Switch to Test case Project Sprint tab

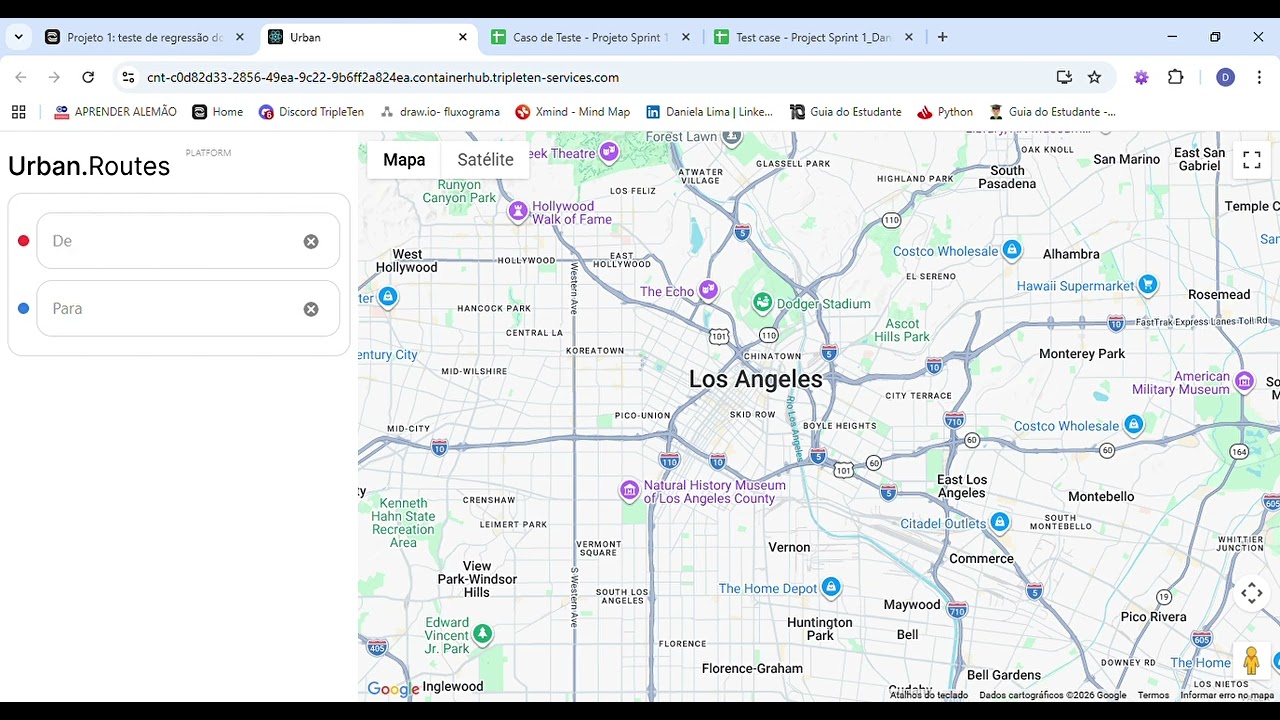click(813, 37)
